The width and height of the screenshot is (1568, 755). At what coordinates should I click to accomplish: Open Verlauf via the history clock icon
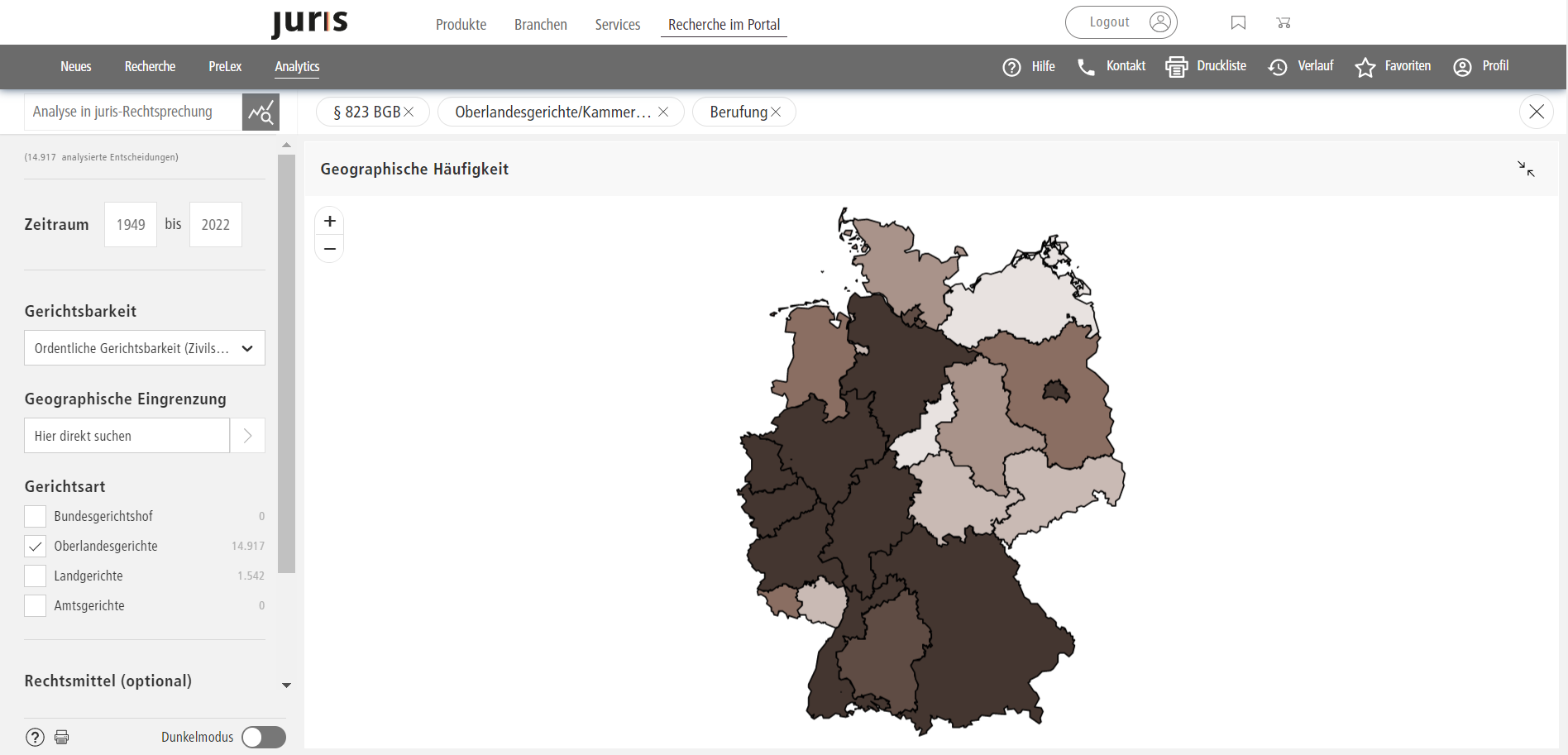[x=1276, y=67]
